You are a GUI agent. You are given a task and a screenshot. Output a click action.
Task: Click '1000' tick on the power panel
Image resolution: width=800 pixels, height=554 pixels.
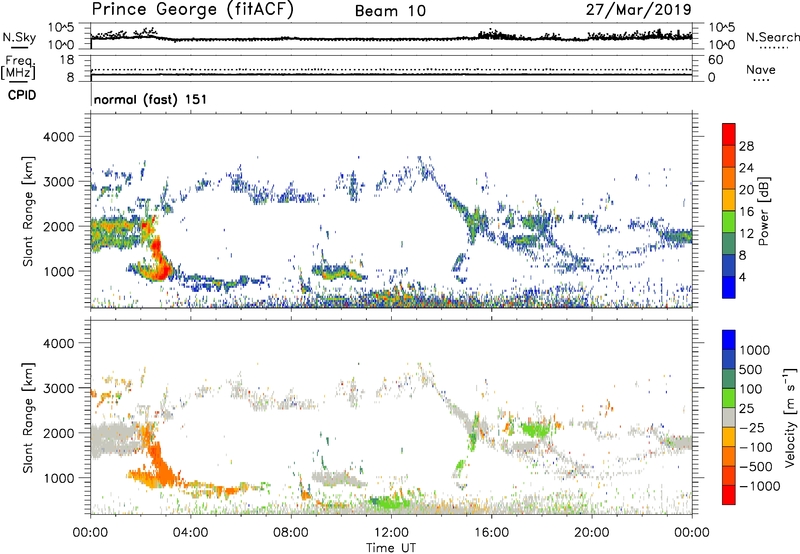click(58, 271)
